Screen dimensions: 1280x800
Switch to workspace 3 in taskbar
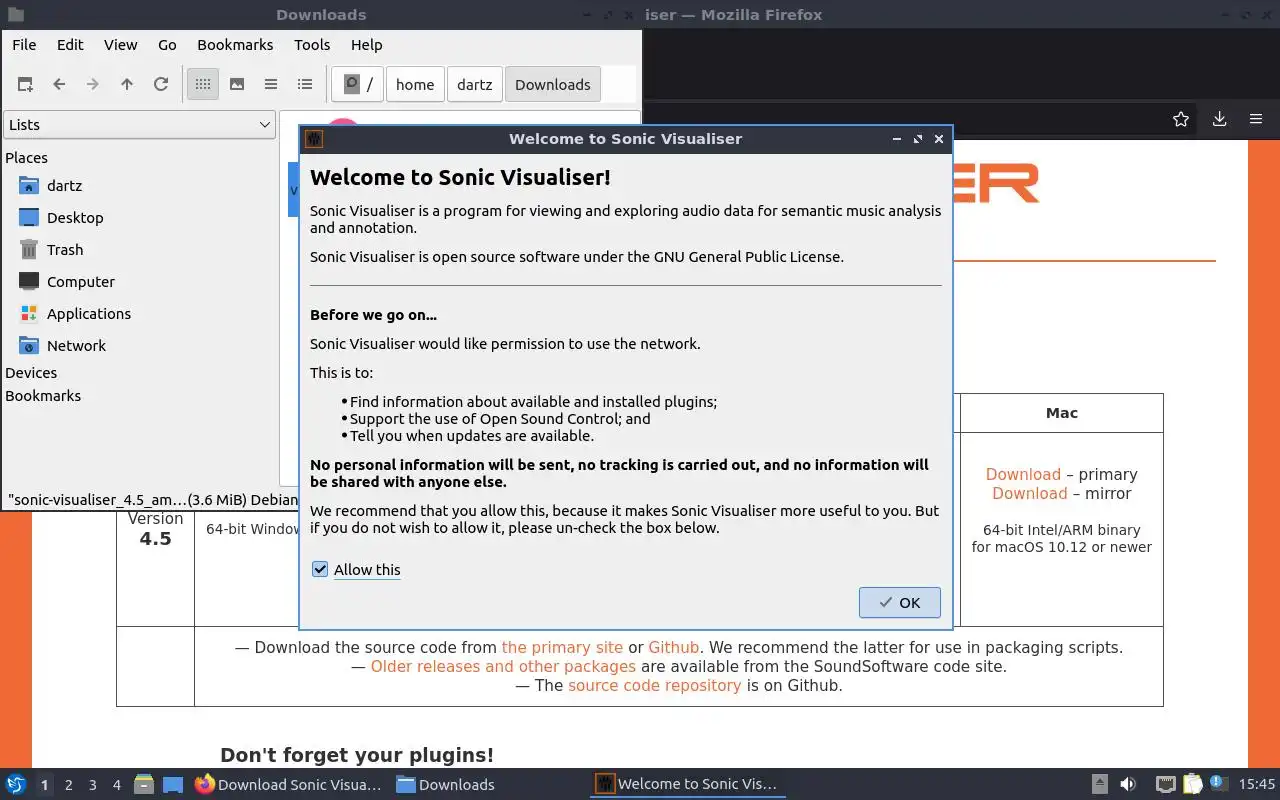tap(92, 785)
